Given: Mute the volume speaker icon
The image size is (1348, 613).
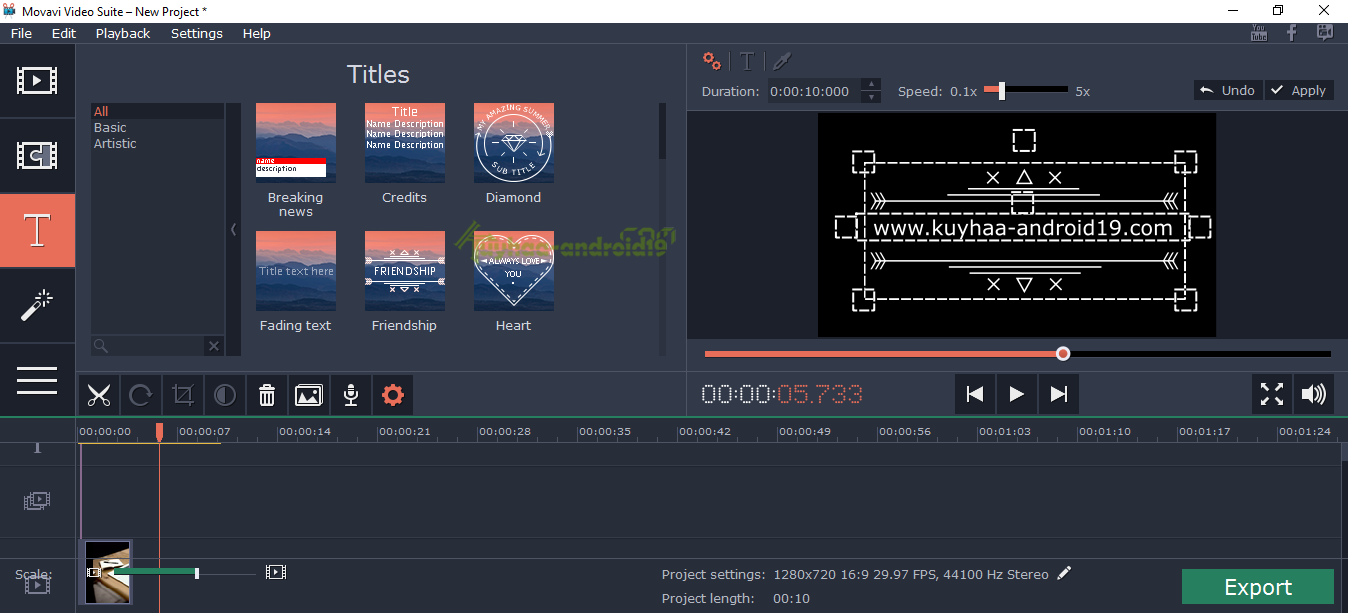Looking at the screenshot, I should 1313,394.
